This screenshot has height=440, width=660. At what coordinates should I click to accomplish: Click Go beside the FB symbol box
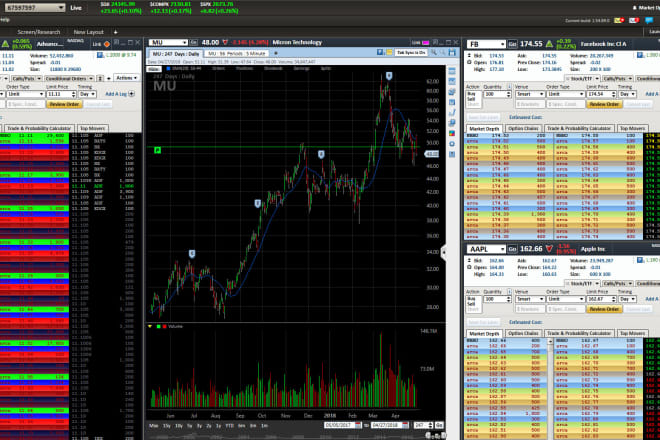pos(512,44)
